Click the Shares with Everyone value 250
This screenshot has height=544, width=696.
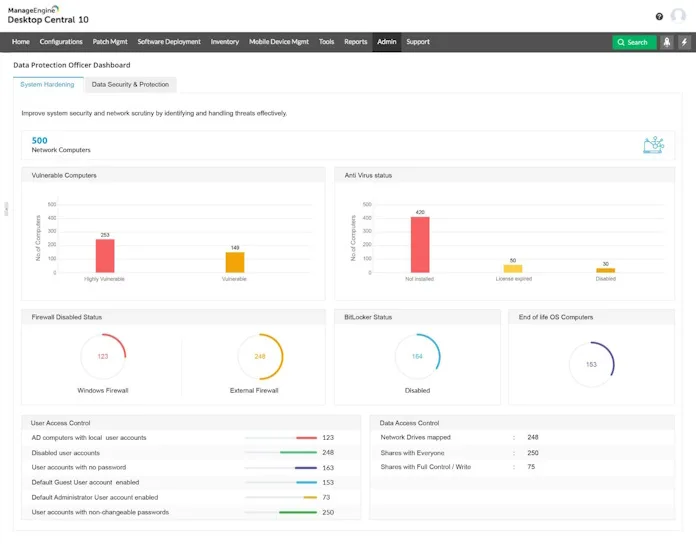(x=533, y=453)
